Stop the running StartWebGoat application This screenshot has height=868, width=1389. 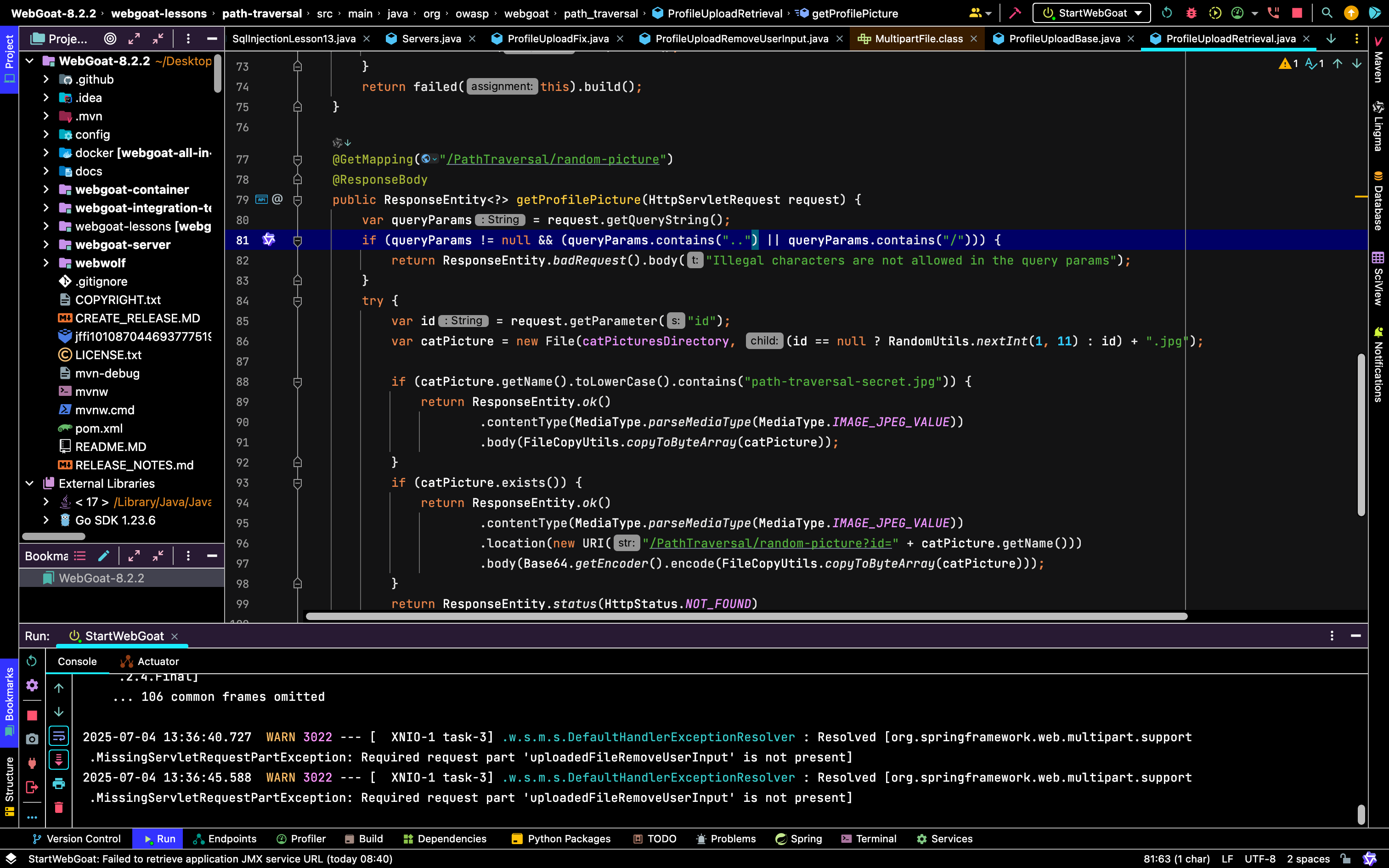(1297, 13)
